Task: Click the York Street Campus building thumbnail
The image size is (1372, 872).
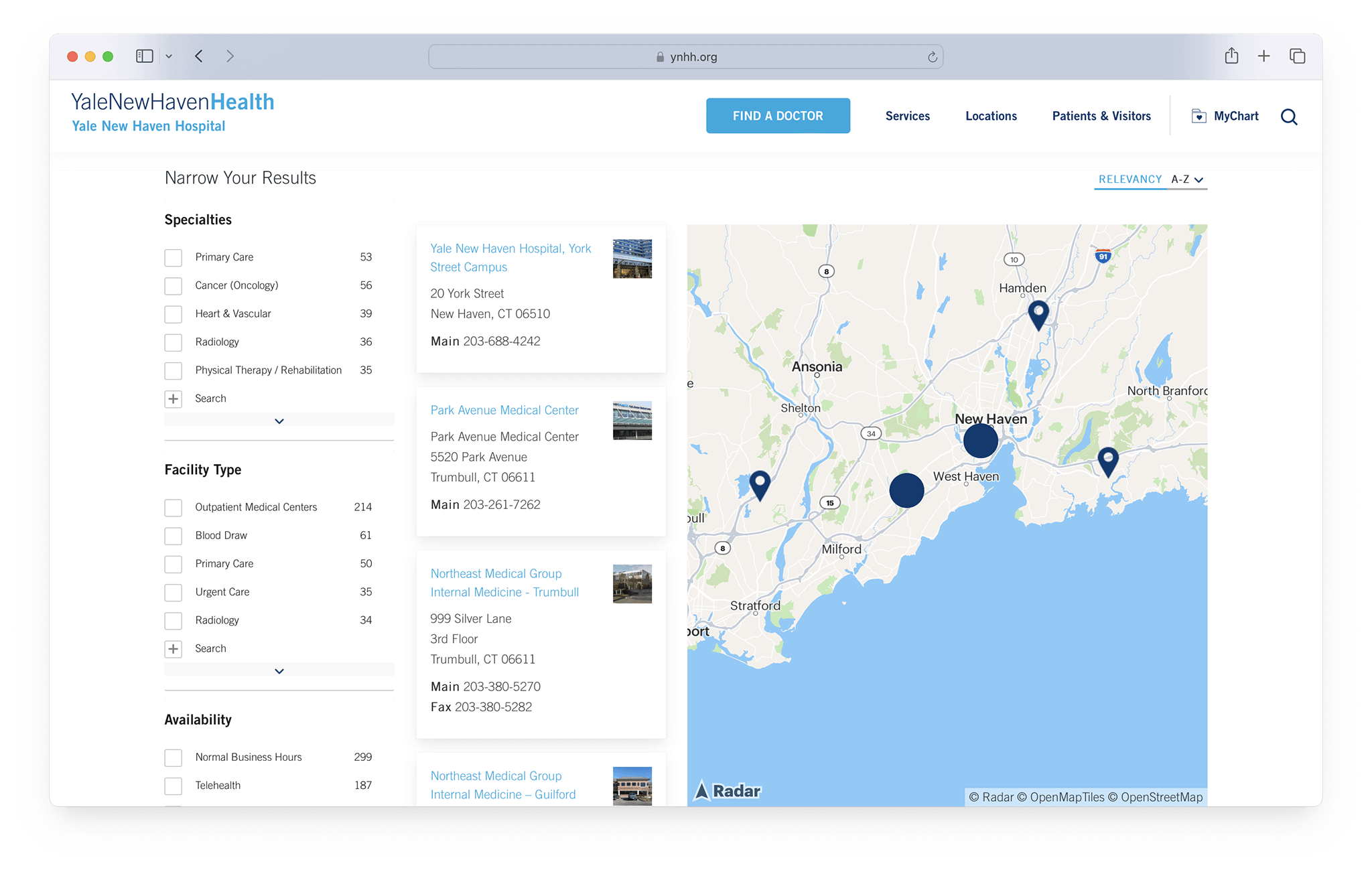Action: click(632, 259)
